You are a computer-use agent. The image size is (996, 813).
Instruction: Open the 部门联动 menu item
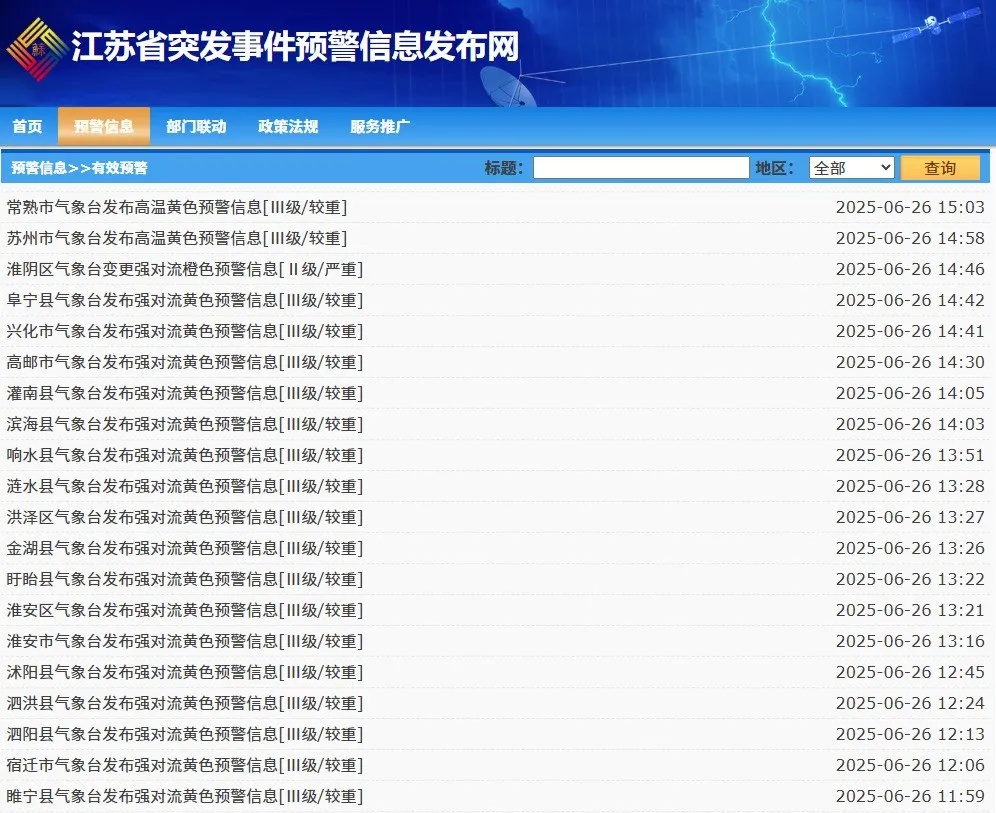(196, 126)
